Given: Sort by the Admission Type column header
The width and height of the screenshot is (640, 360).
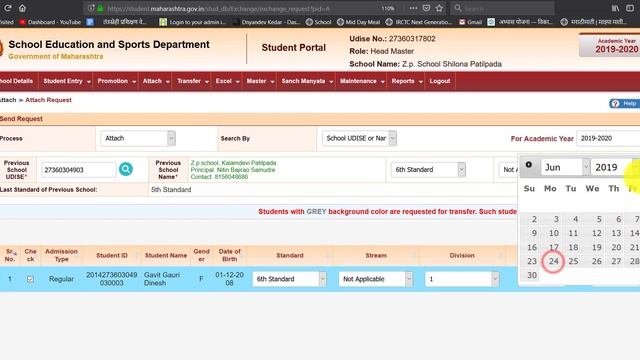Looking at the screenshot, I should [x=61, y=256].
